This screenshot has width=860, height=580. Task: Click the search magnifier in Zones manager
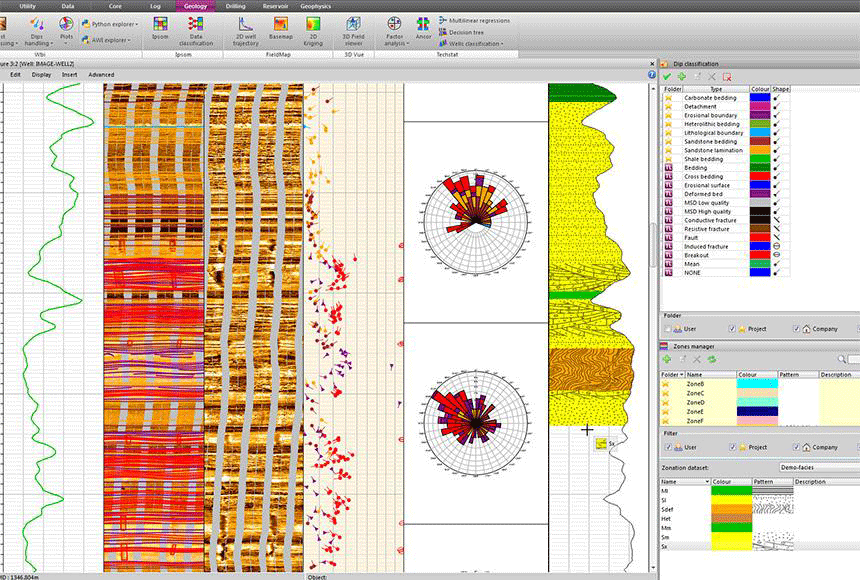(841, 359)
